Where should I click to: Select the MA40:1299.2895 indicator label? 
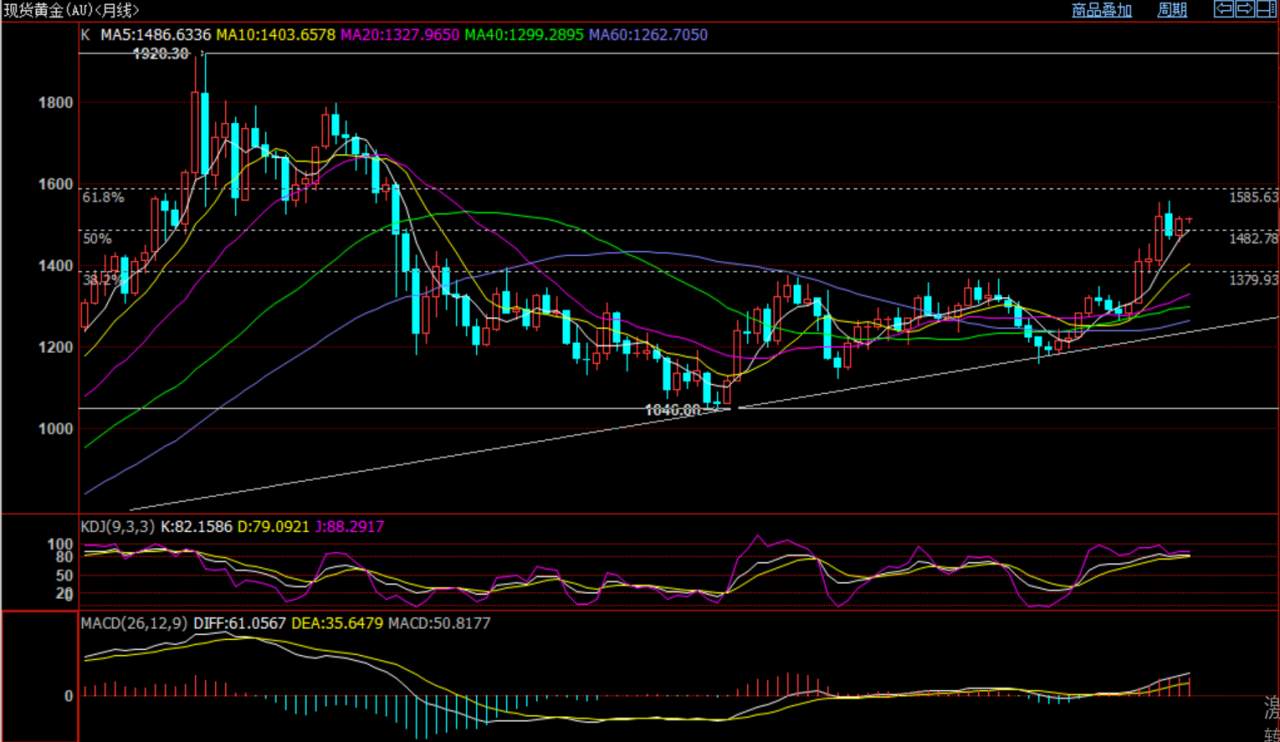coord(524,35)
